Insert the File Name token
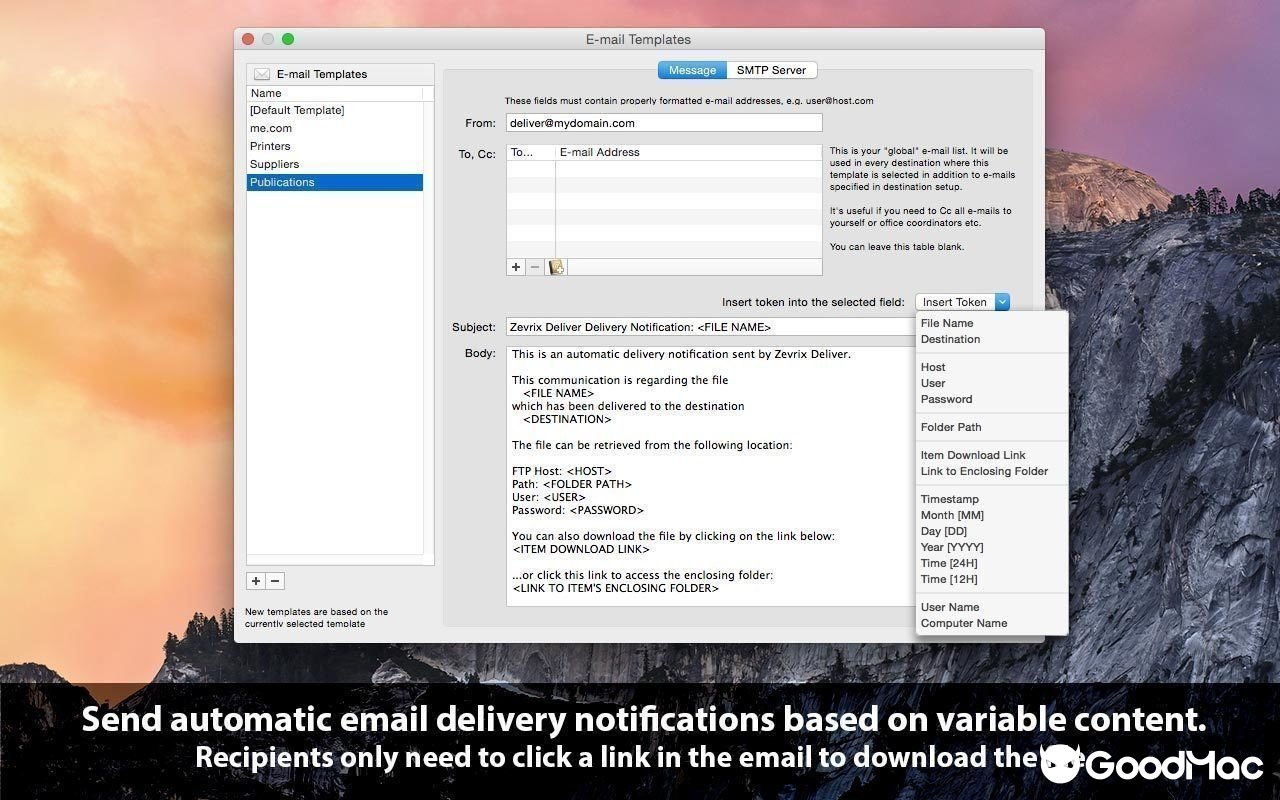This screenshot has height=800, width=1280. tap(946, 323)
